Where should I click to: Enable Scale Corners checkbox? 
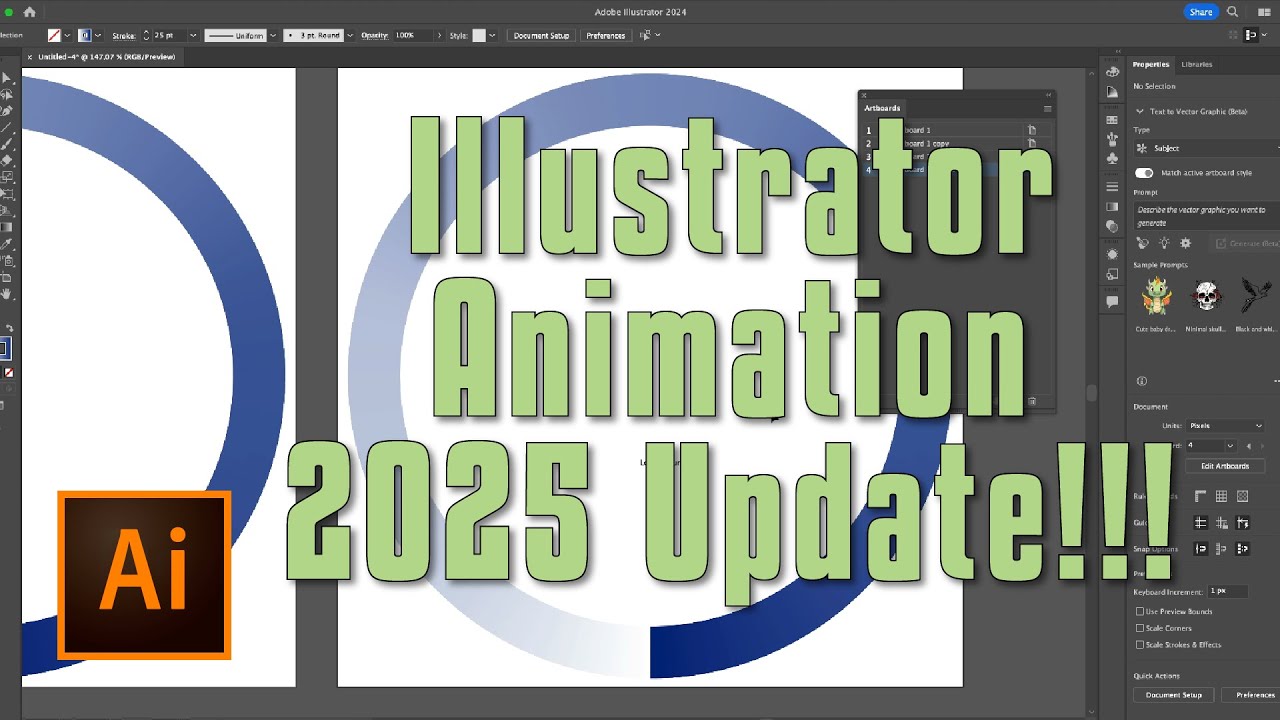pos(1140,628)
